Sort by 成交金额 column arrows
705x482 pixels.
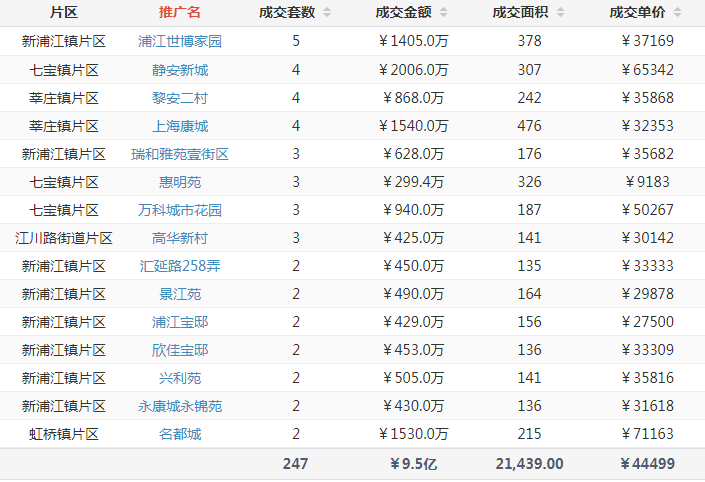pos(443,13)
